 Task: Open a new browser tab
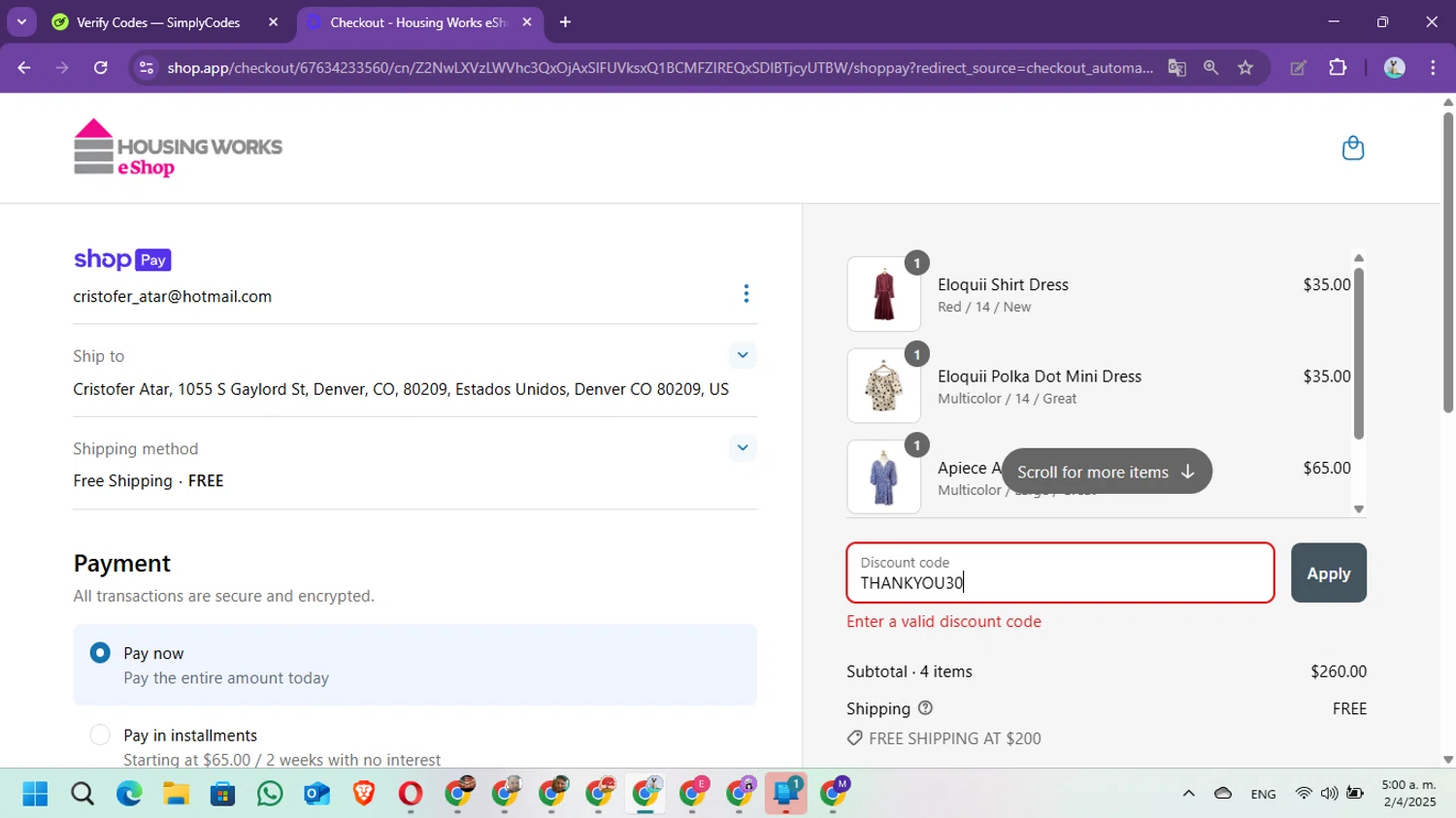pyautogui.click(x=565, y=22)
